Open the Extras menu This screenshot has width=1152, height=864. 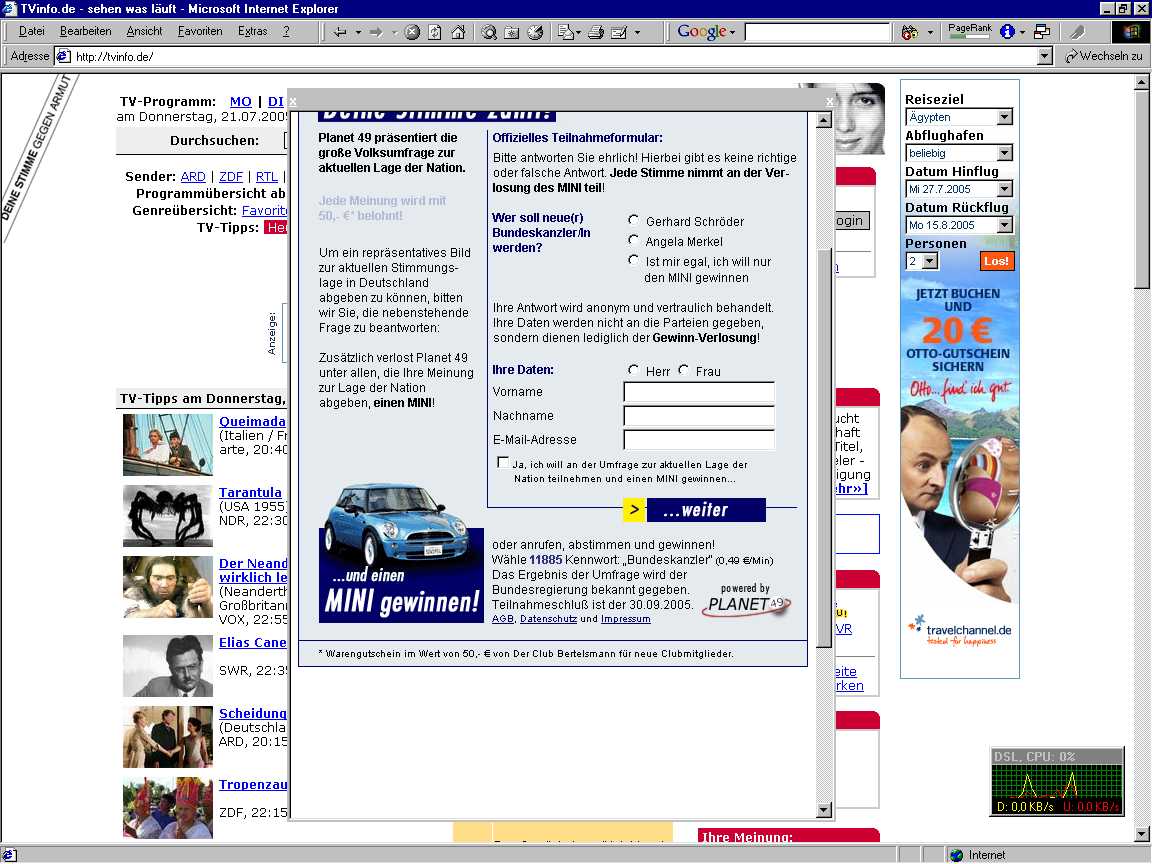252,32
